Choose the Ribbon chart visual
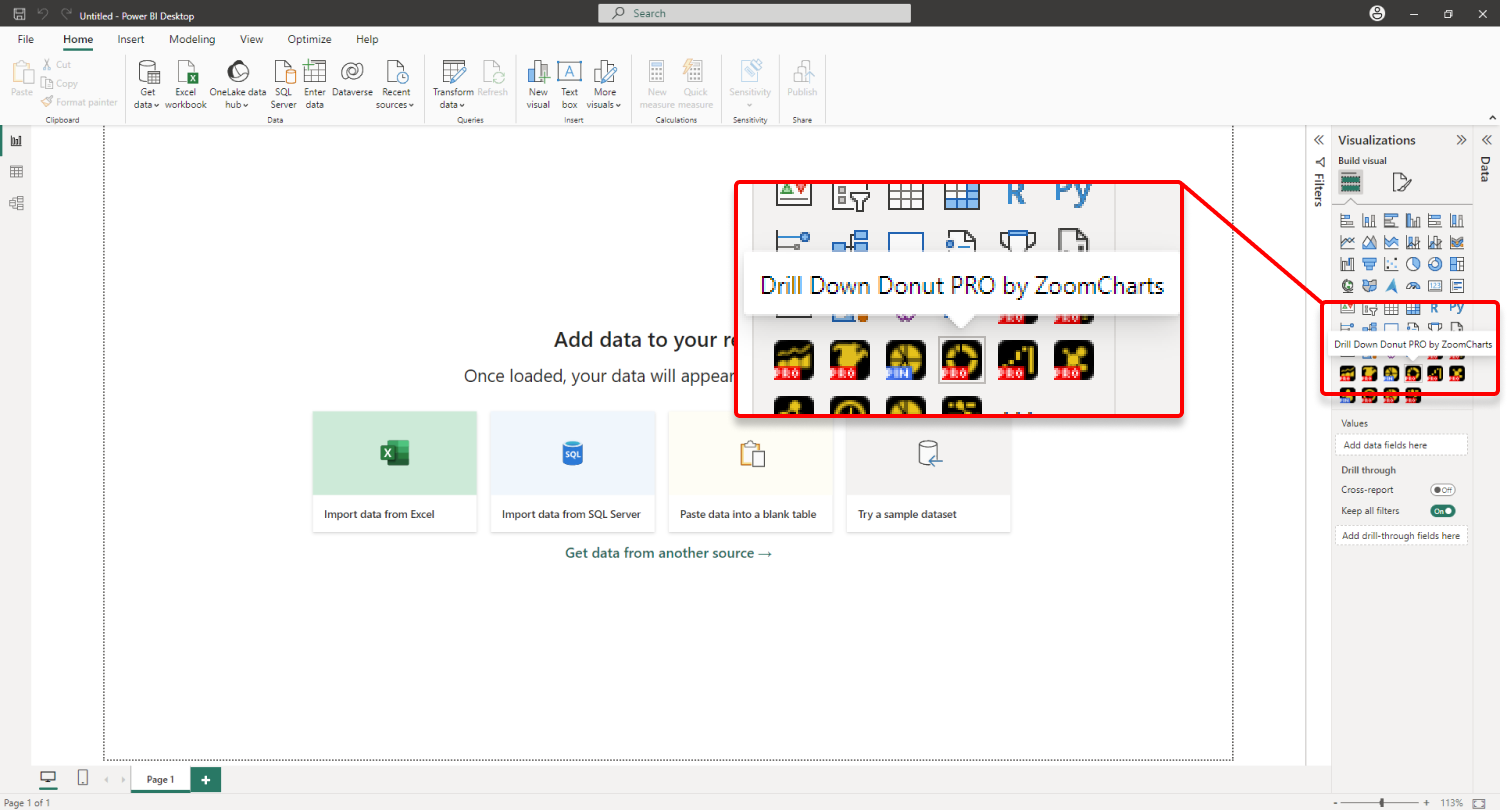This screenshot has height=810, width=1508. click(x=1457, y=243)
